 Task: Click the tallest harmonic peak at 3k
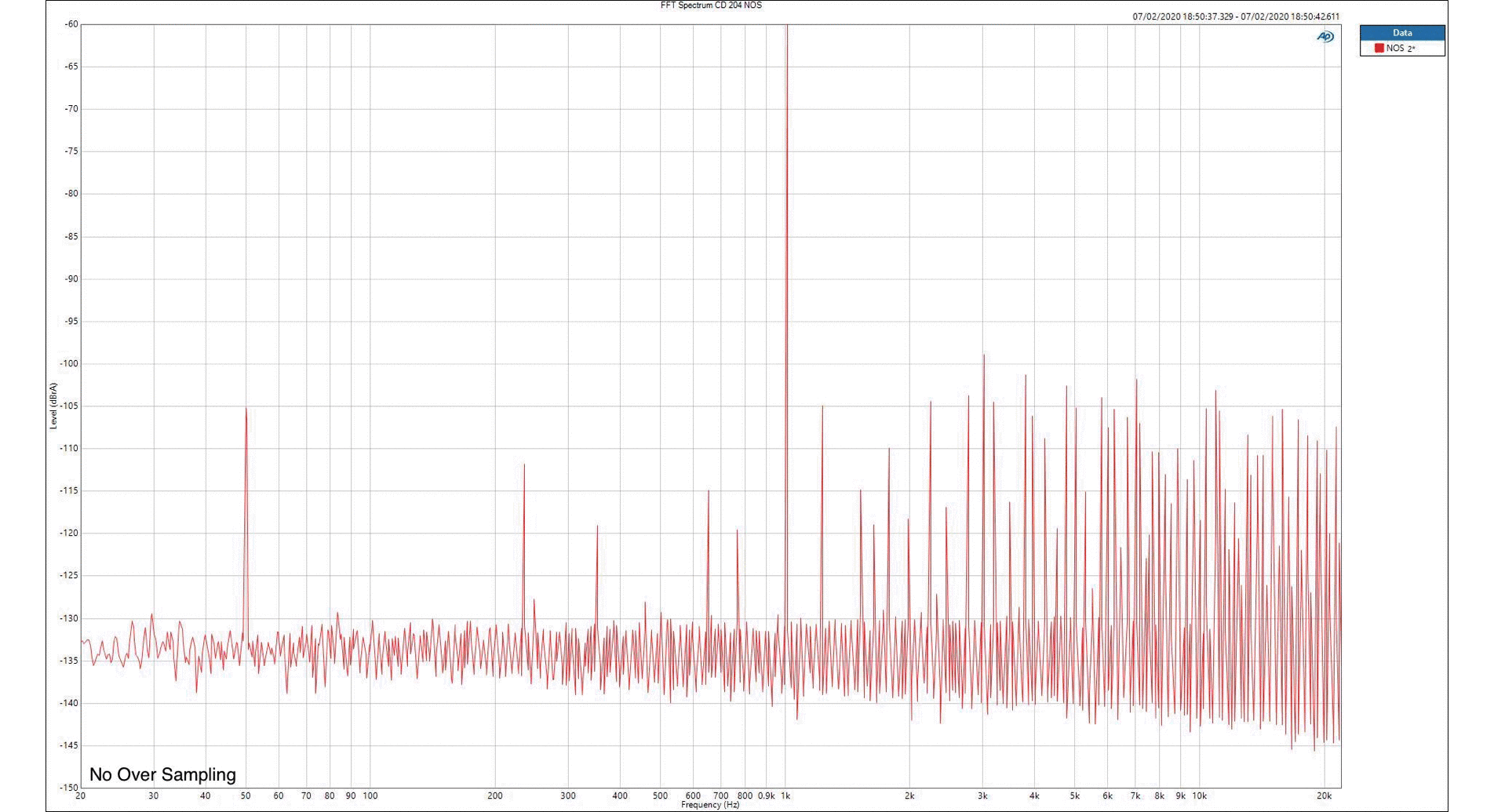pos(983,356)
